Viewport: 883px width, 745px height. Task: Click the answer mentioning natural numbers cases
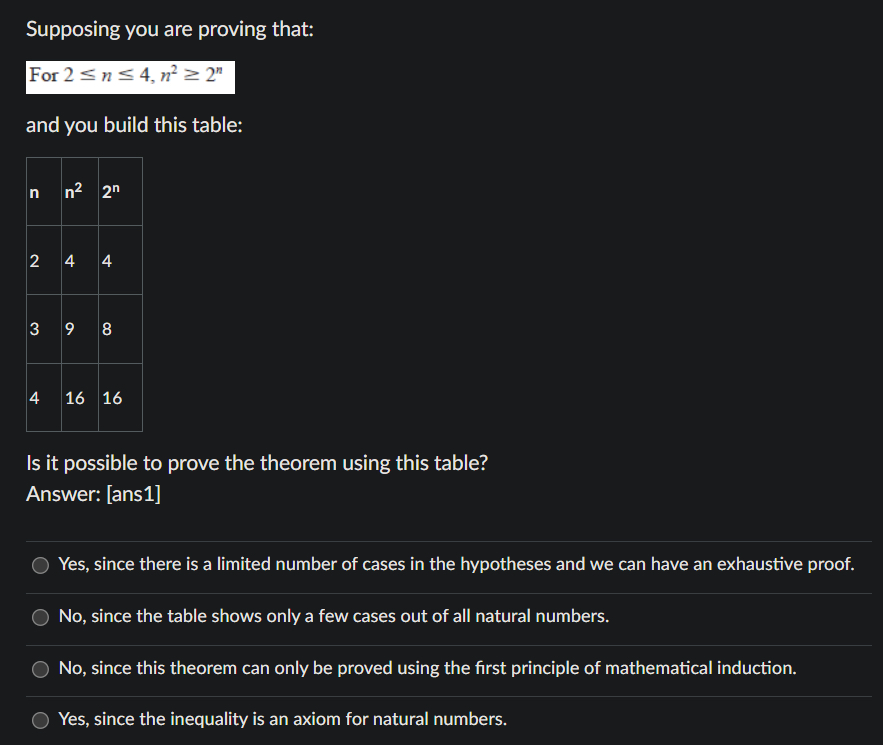pyautogui.click(x=320, y=616)
